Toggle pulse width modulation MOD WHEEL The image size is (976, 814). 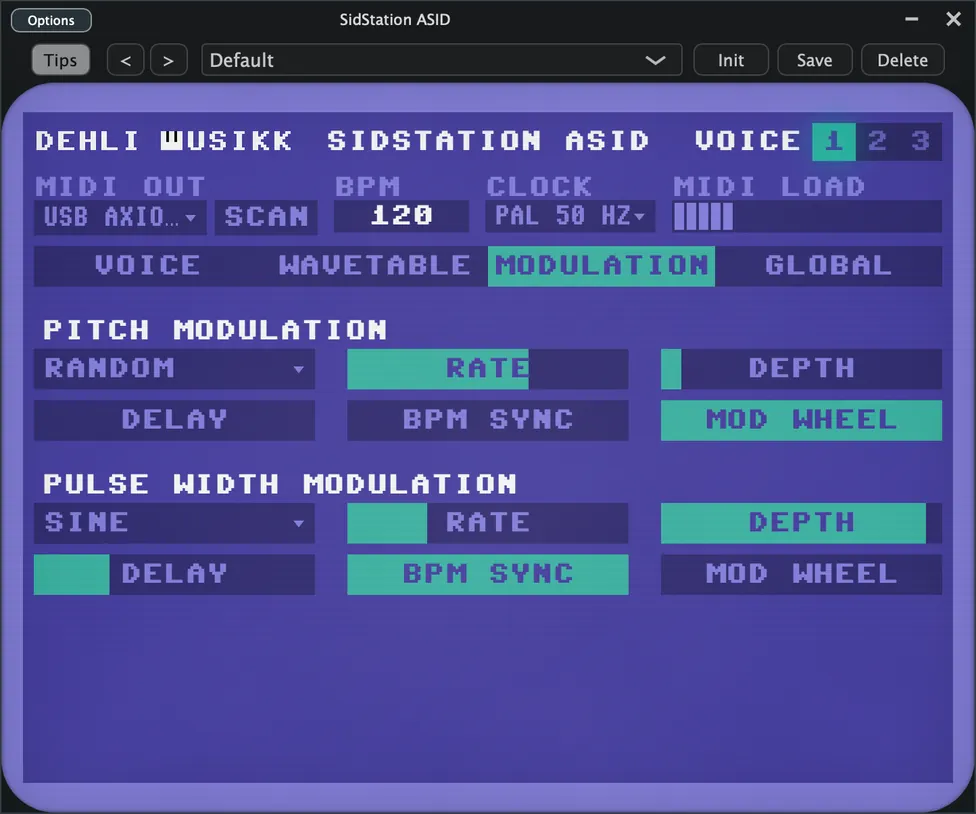[802, 574]
